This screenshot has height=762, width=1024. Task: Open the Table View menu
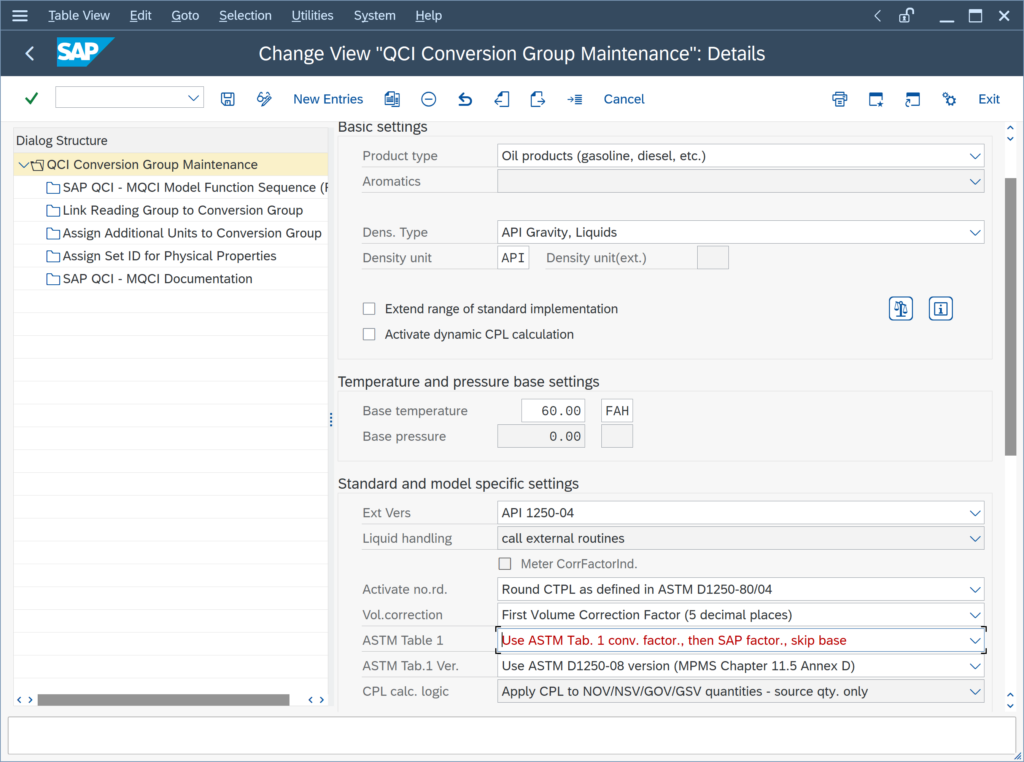[x=79, y=16]
